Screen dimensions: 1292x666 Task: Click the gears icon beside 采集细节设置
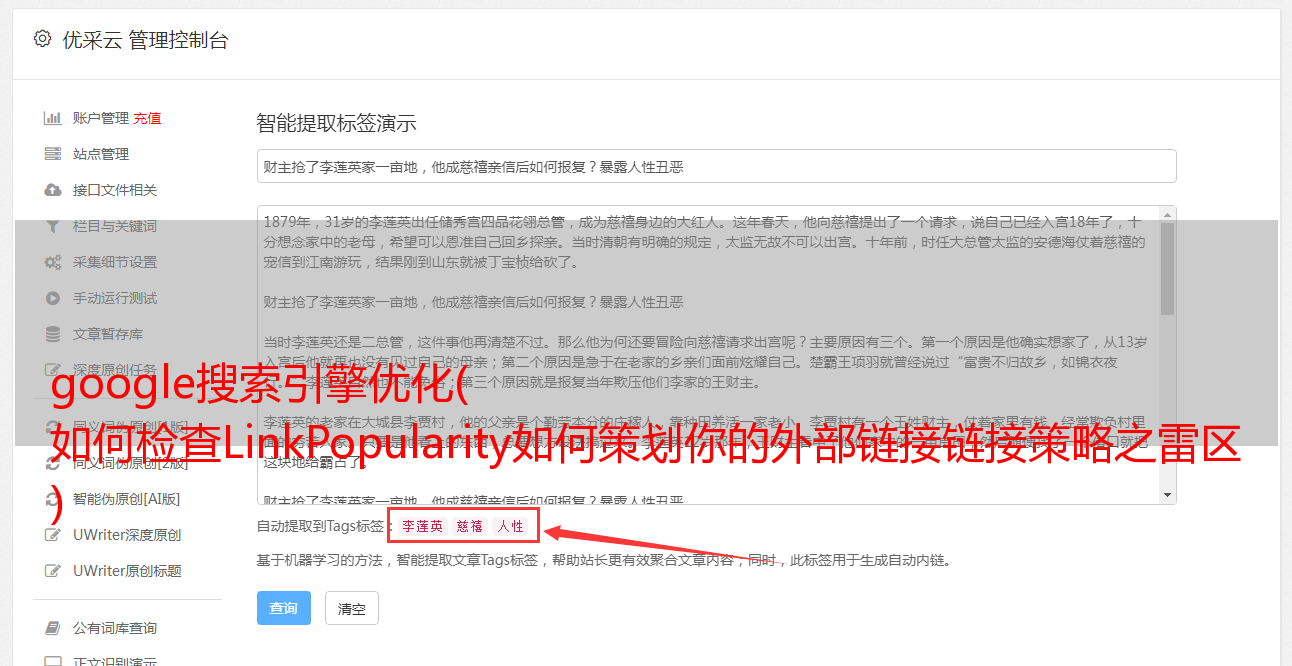[52, 262]
